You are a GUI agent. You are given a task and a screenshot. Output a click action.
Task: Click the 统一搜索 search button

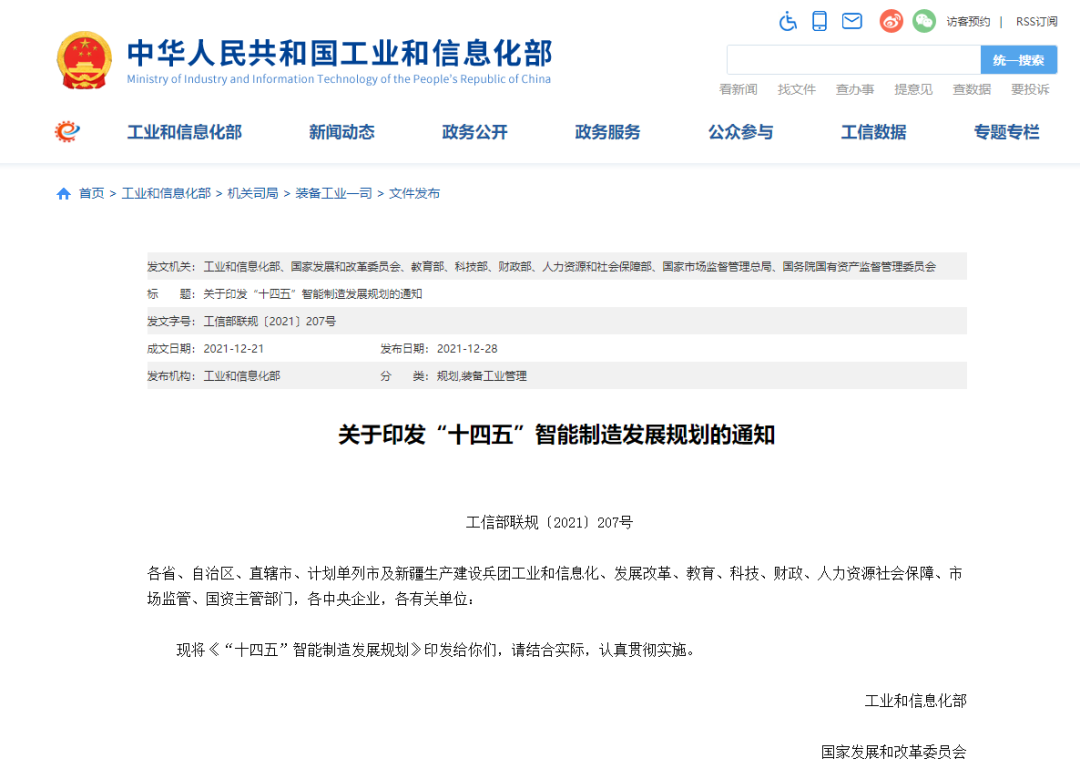[1018, 60]
